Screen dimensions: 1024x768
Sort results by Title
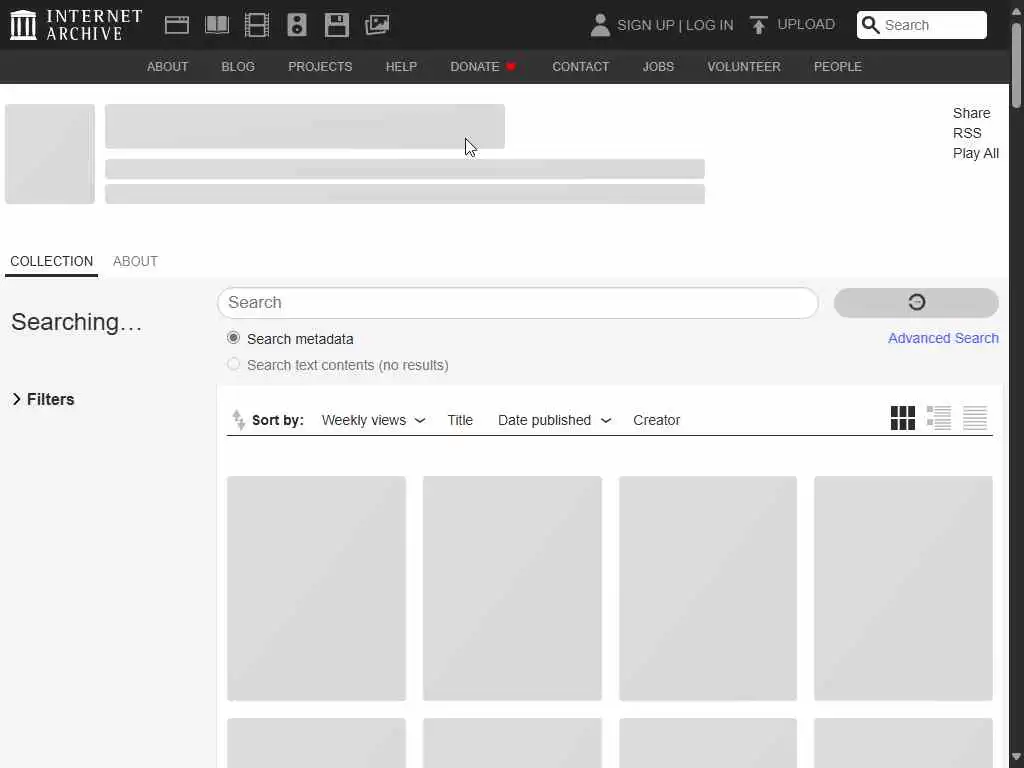click(x=460, y=420)
